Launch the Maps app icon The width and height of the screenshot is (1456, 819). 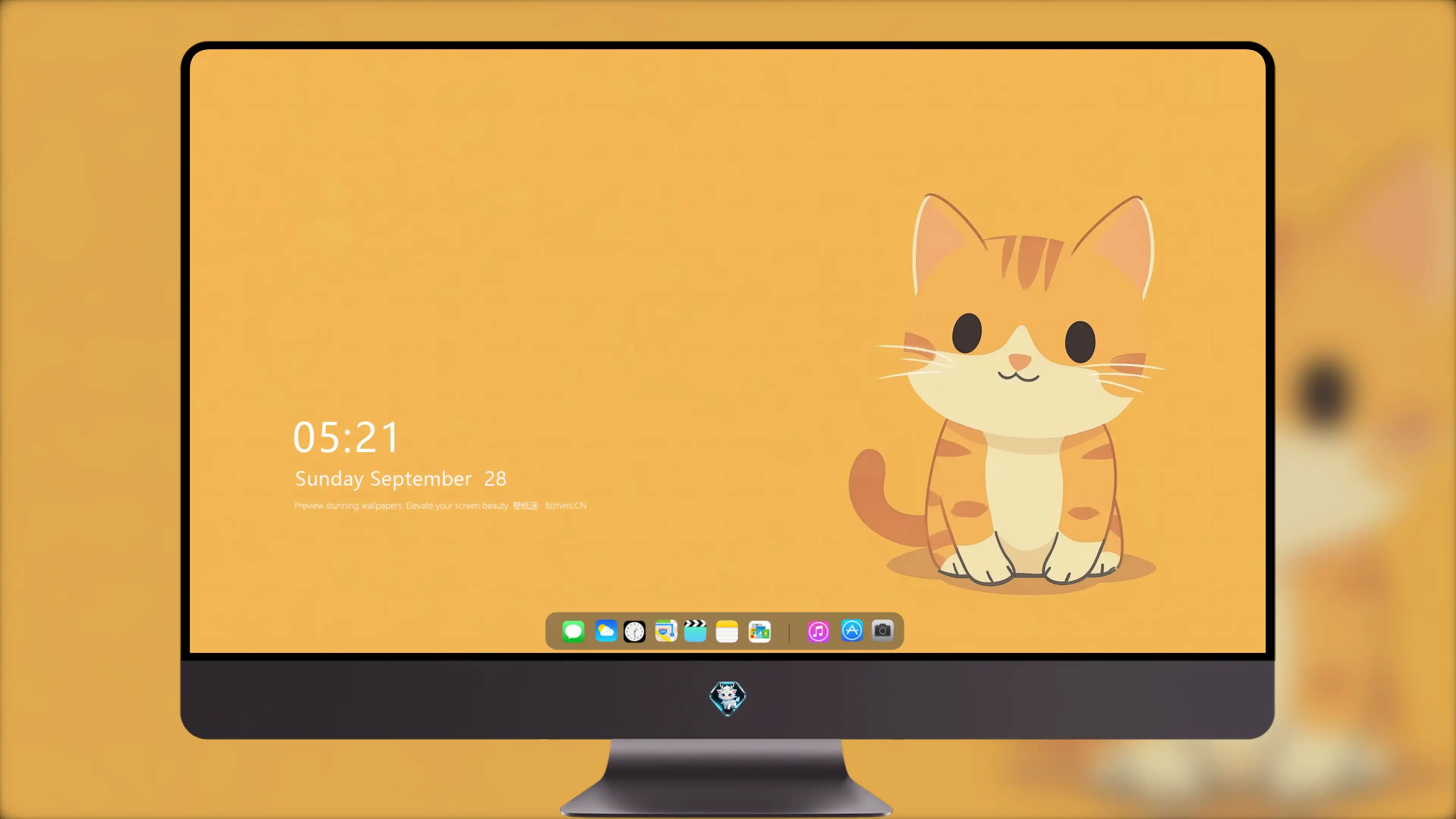pyautogui.click(x=666, y=631)
